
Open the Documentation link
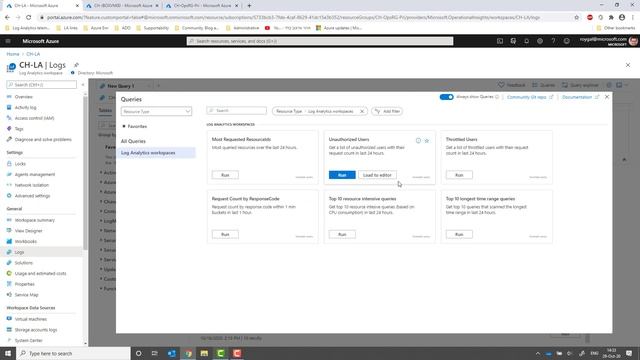(580, 97)
